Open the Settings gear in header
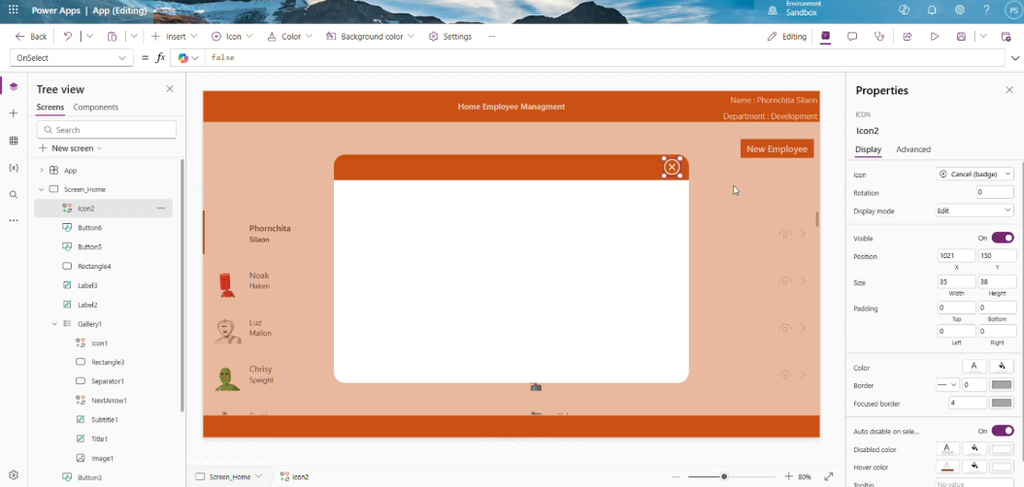This screenshot has height=487, width=1024. [959, 10]
